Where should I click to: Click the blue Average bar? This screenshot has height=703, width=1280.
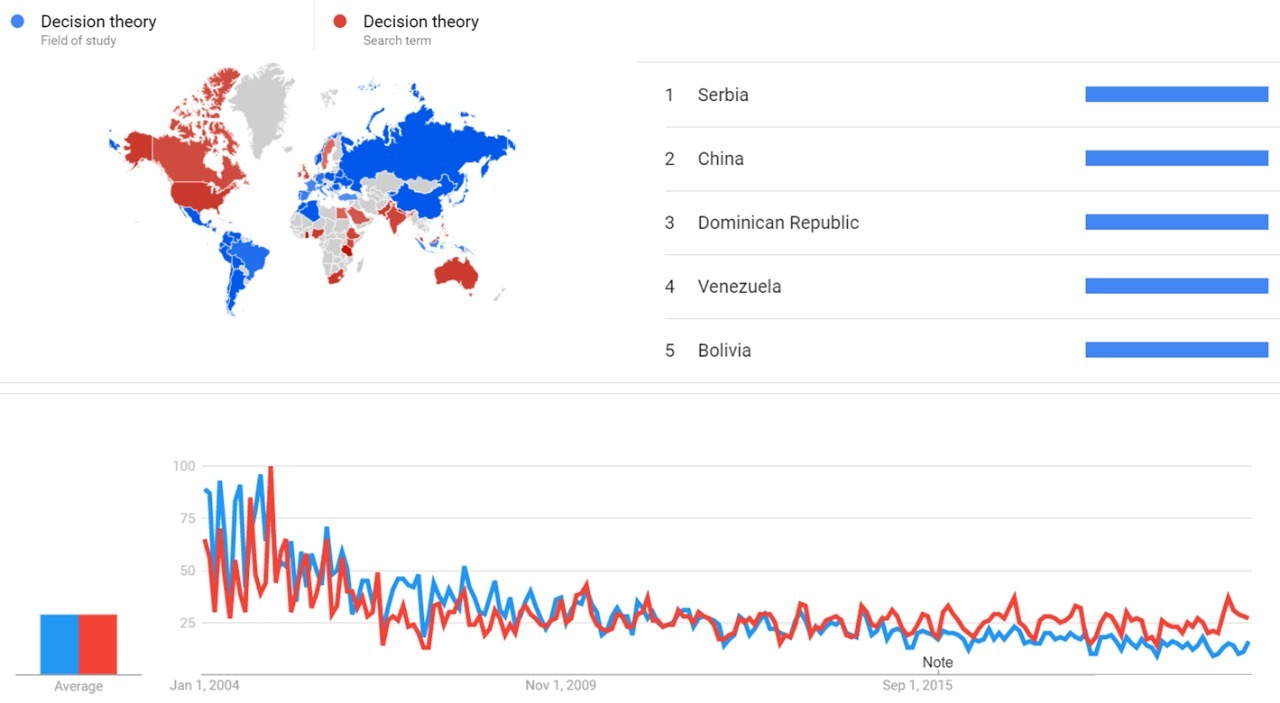point(59,644)
